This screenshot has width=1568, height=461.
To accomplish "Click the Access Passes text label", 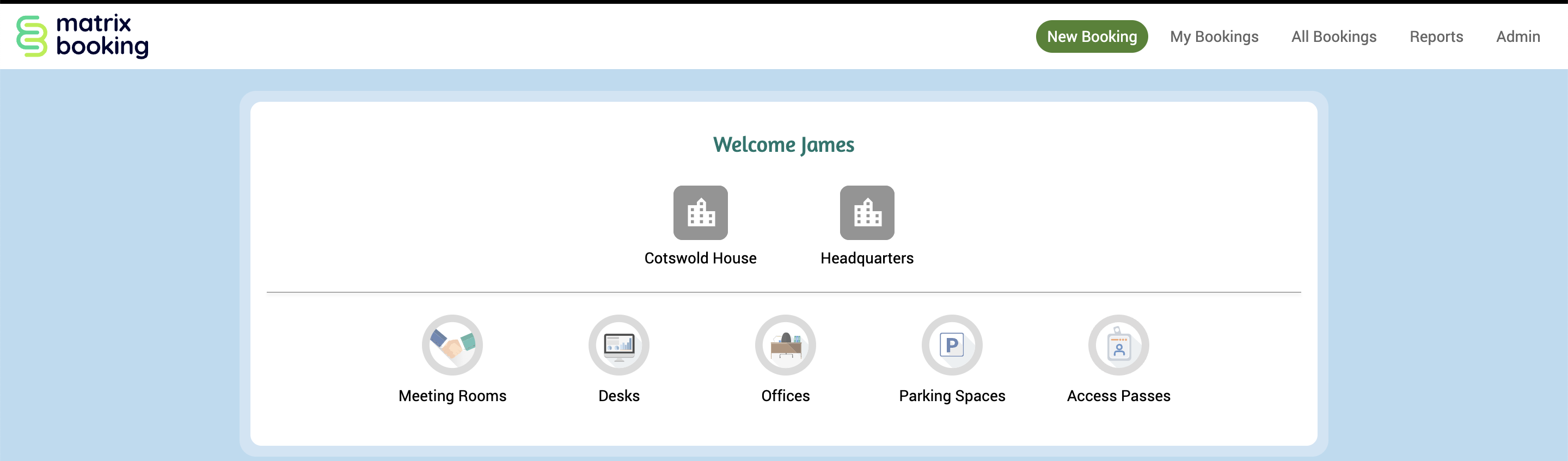I will (1118, 396).
